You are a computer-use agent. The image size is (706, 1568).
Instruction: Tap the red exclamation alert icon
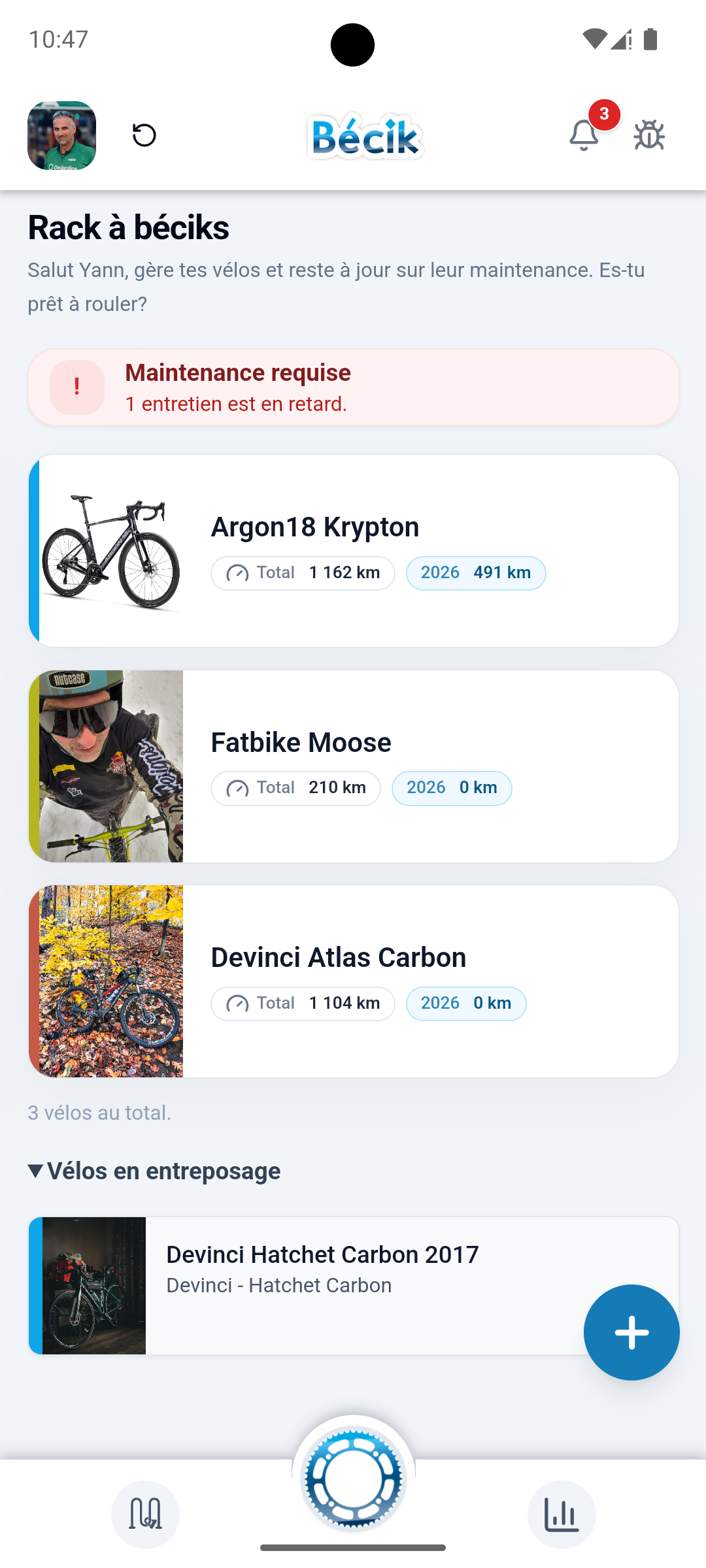77,387
